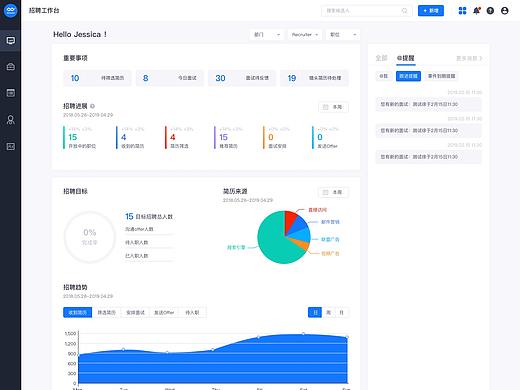The image size is (520, 390).
Task: Click the teal pie legend label
Action: coord(236,247)
